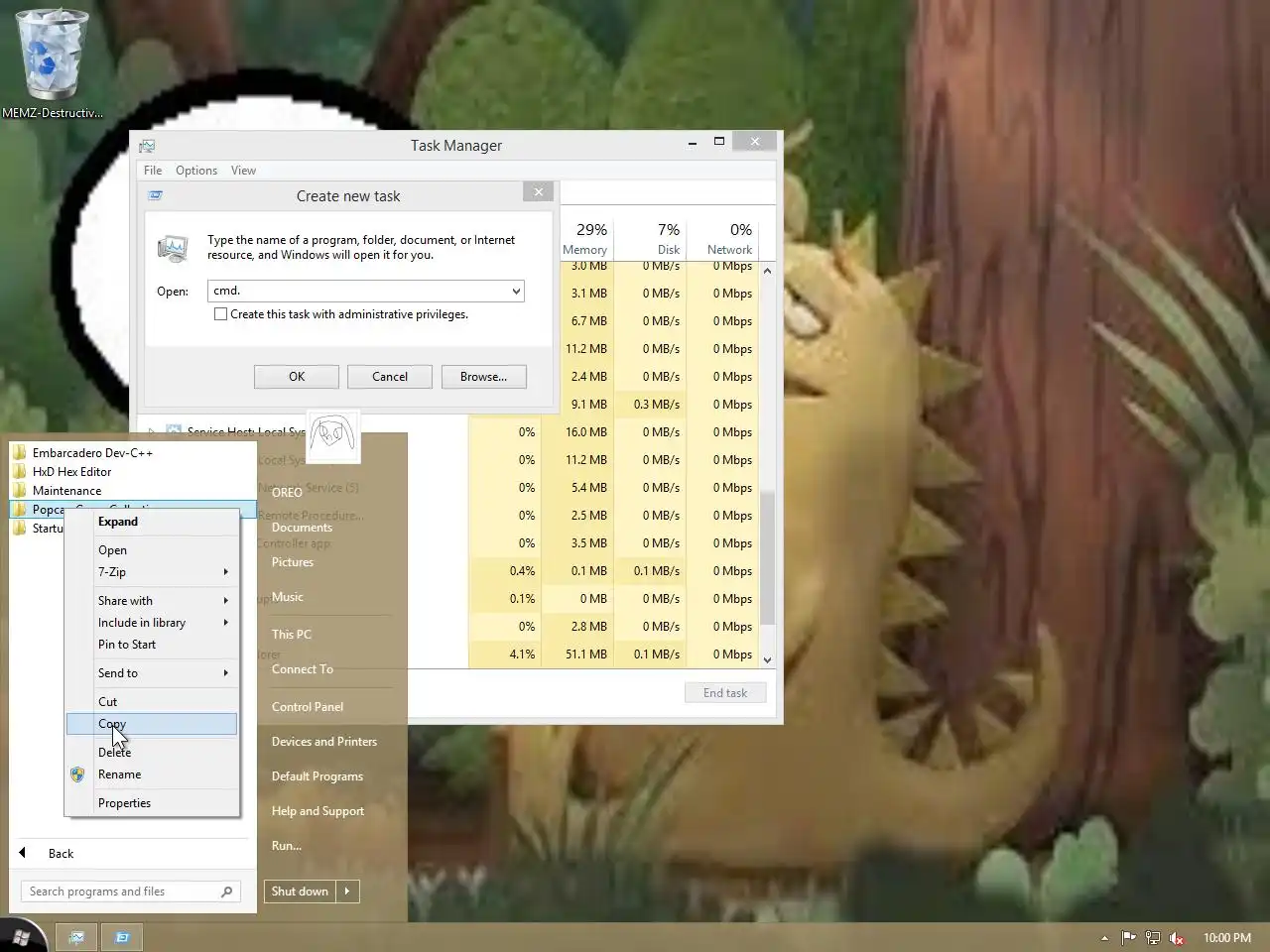
Task: Choose Pin to Start
Action: coord(153,645)
